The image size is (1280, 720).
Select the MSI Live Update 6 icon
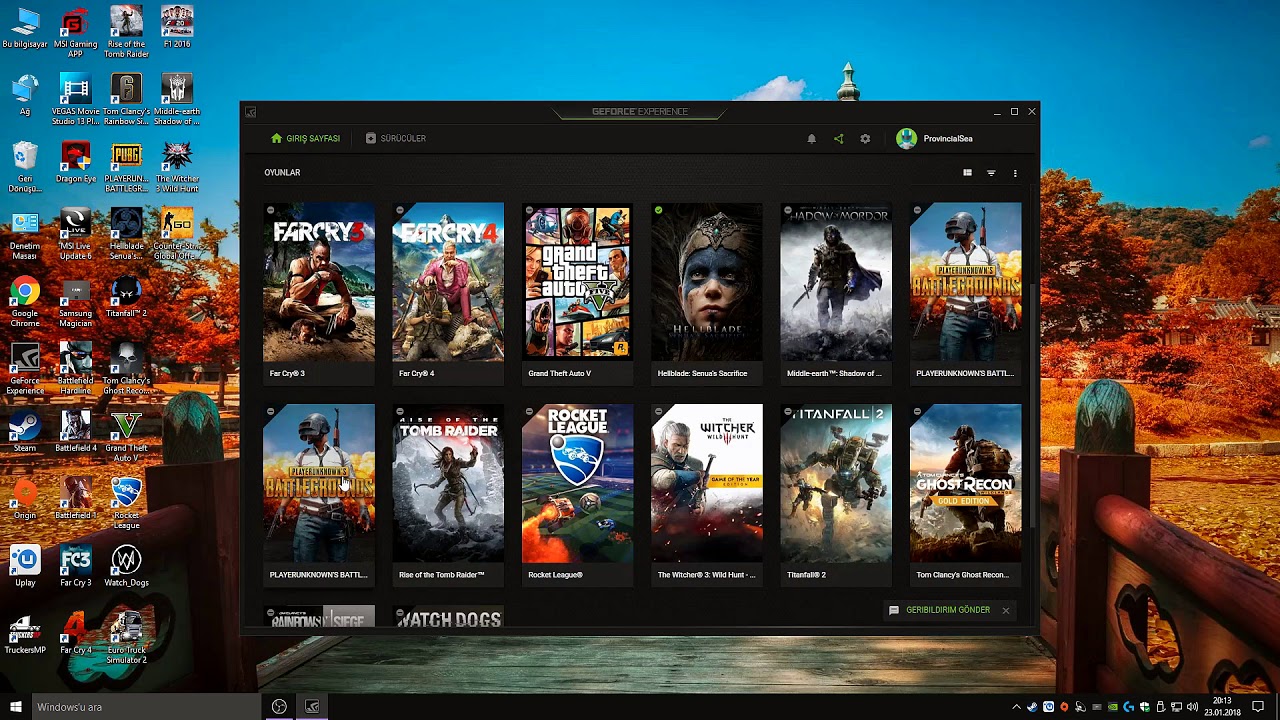click(x=75, y=234)
